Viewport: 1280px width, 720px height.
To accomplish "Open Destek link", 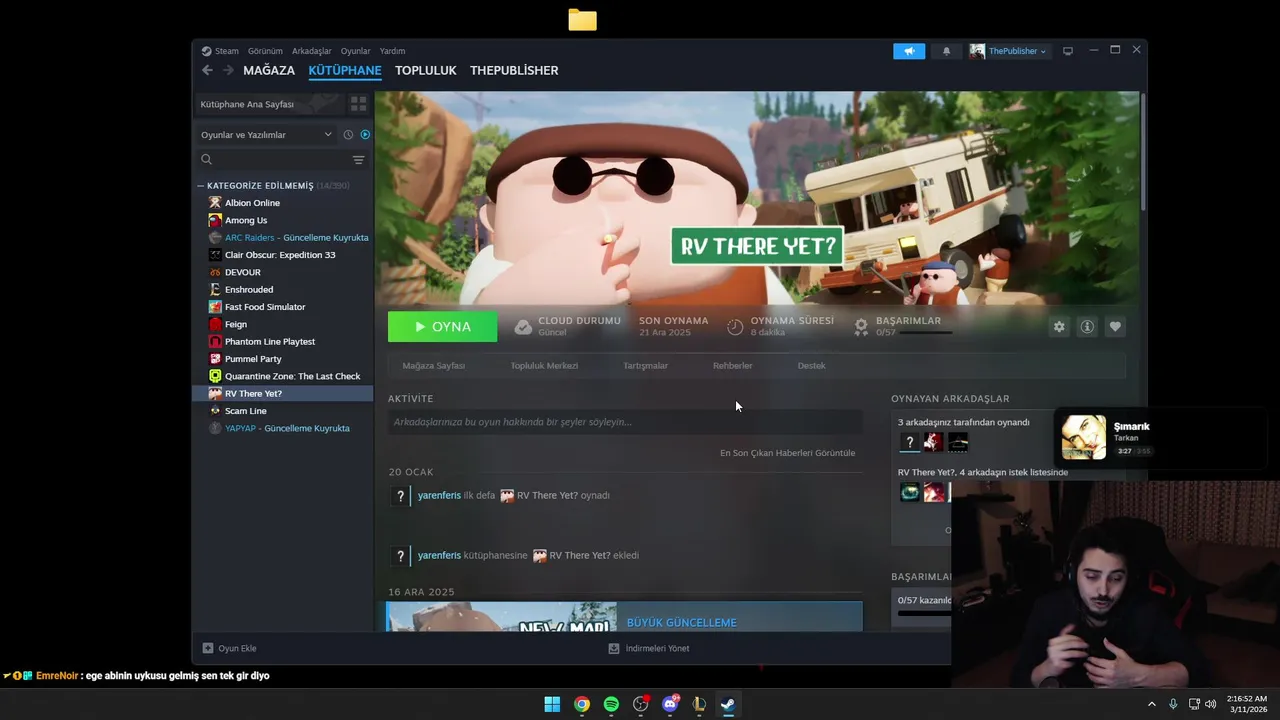I will click(x=811, y=366).
